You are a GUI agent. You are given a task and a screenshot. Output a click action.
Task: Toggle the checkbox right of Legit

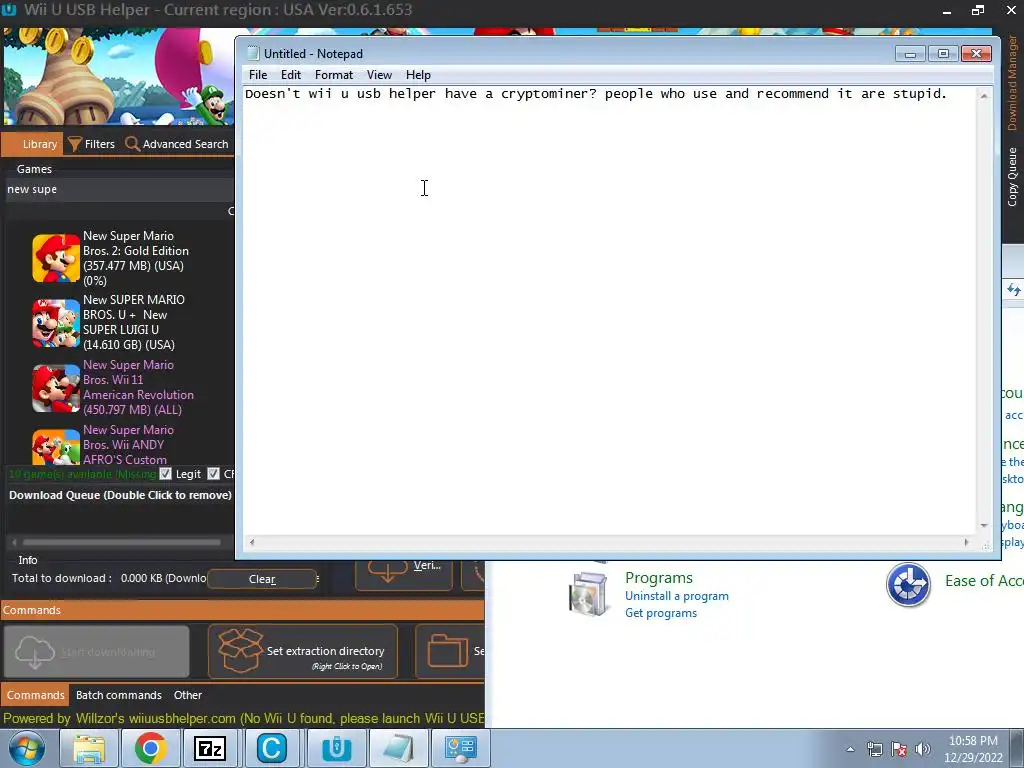[213, 473]
